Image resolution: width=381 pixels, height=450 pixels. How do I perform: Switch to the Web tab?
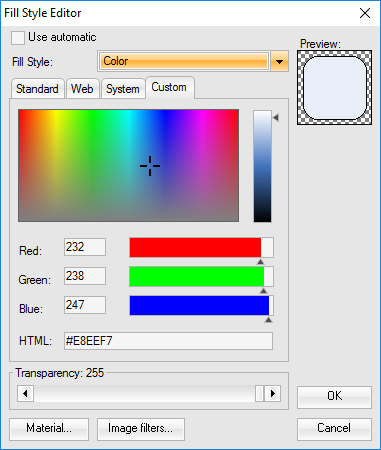[82, 89]
